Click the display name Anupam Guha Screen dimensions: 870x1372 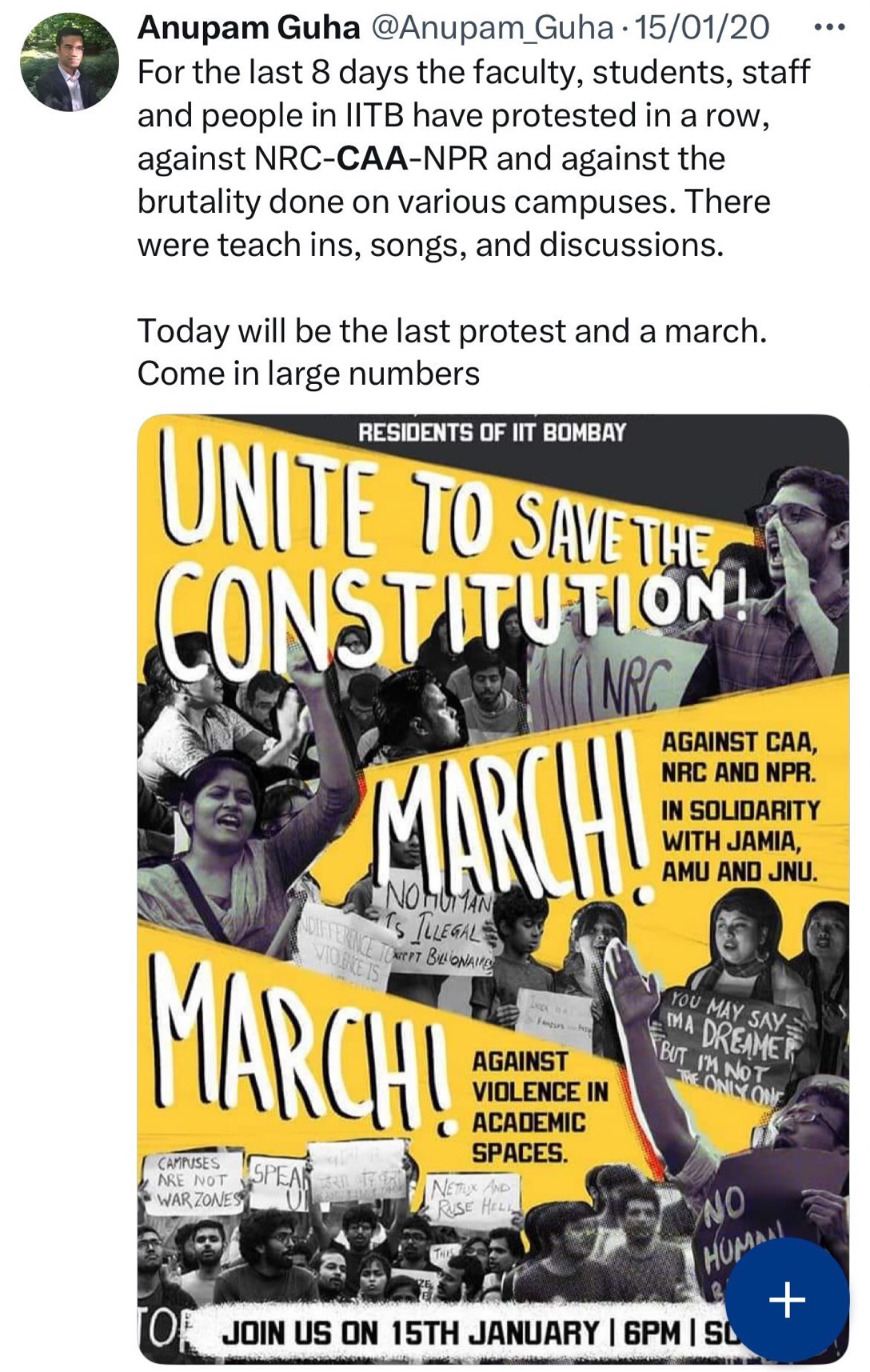pos(249,28)
